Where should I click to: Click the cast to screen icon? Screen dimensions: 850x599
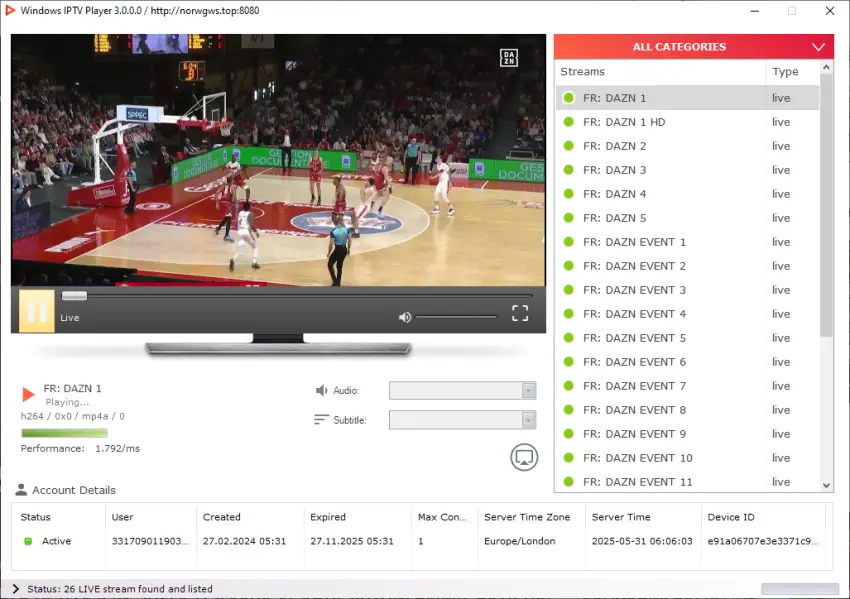point(524,457)
